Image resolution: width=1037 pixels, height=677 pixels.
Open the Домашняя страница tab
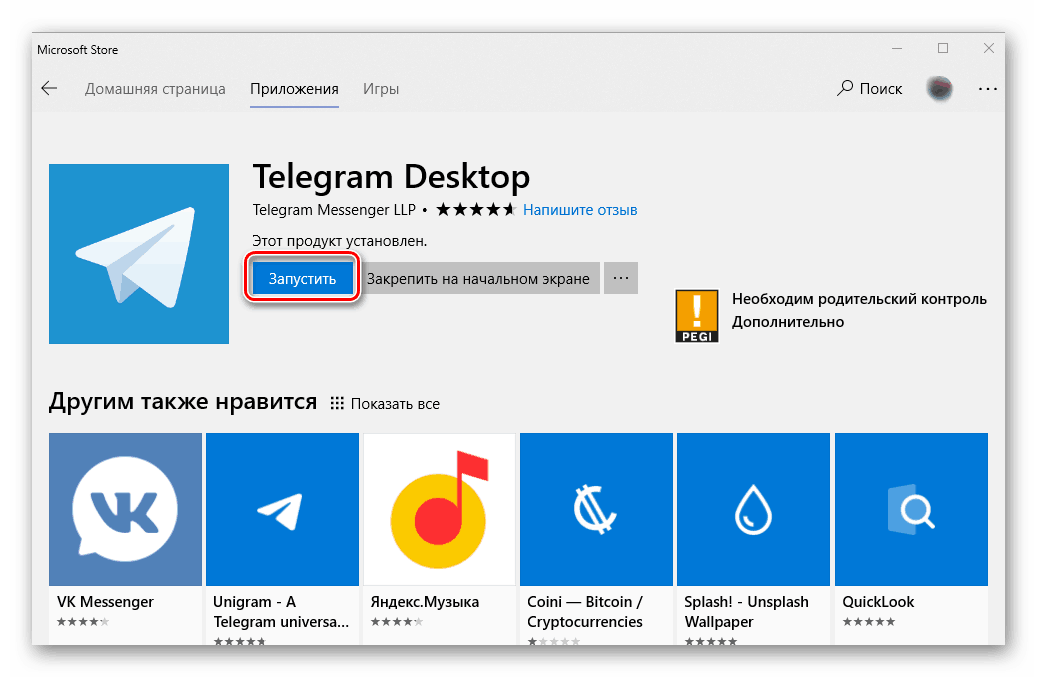[x=155, y=89]
